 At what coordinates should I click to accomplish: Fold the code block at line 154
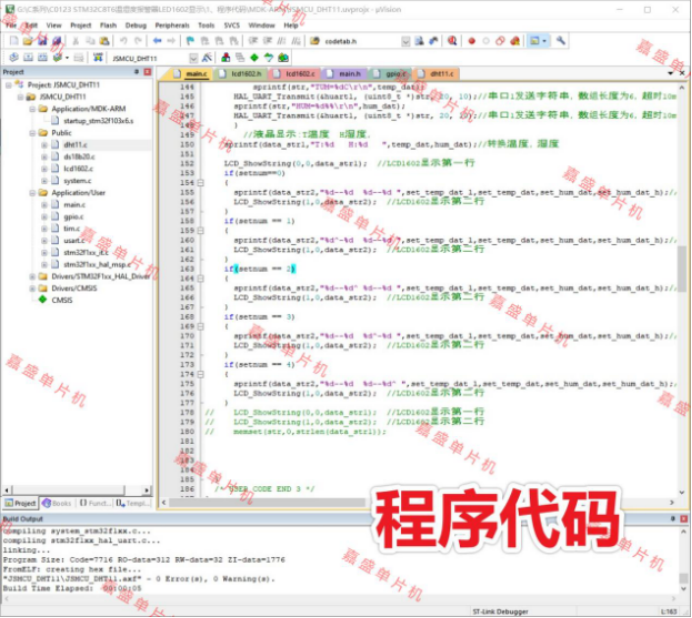[x=200, y=182]
